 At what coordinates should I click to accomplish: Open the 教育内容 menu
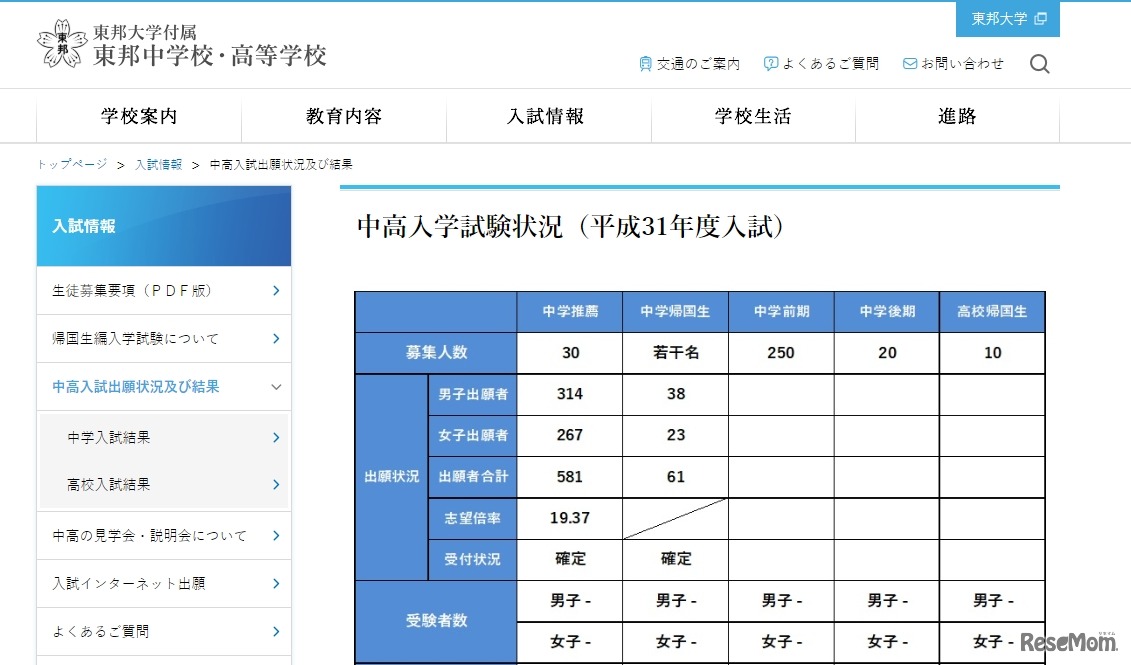pos(344,116)
